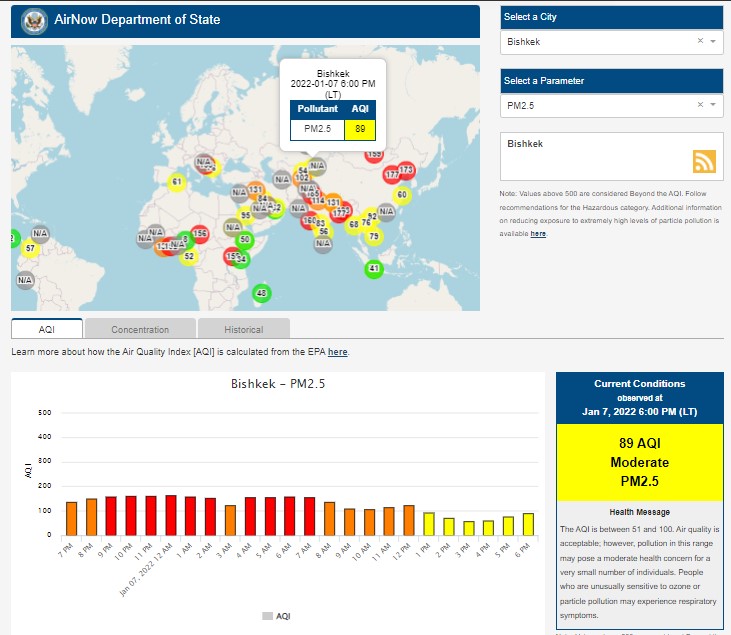The width and height of the screenshot is (731, 635).
Task: Click the yellow map marker showing 57
Action: (x=30, y=248)
